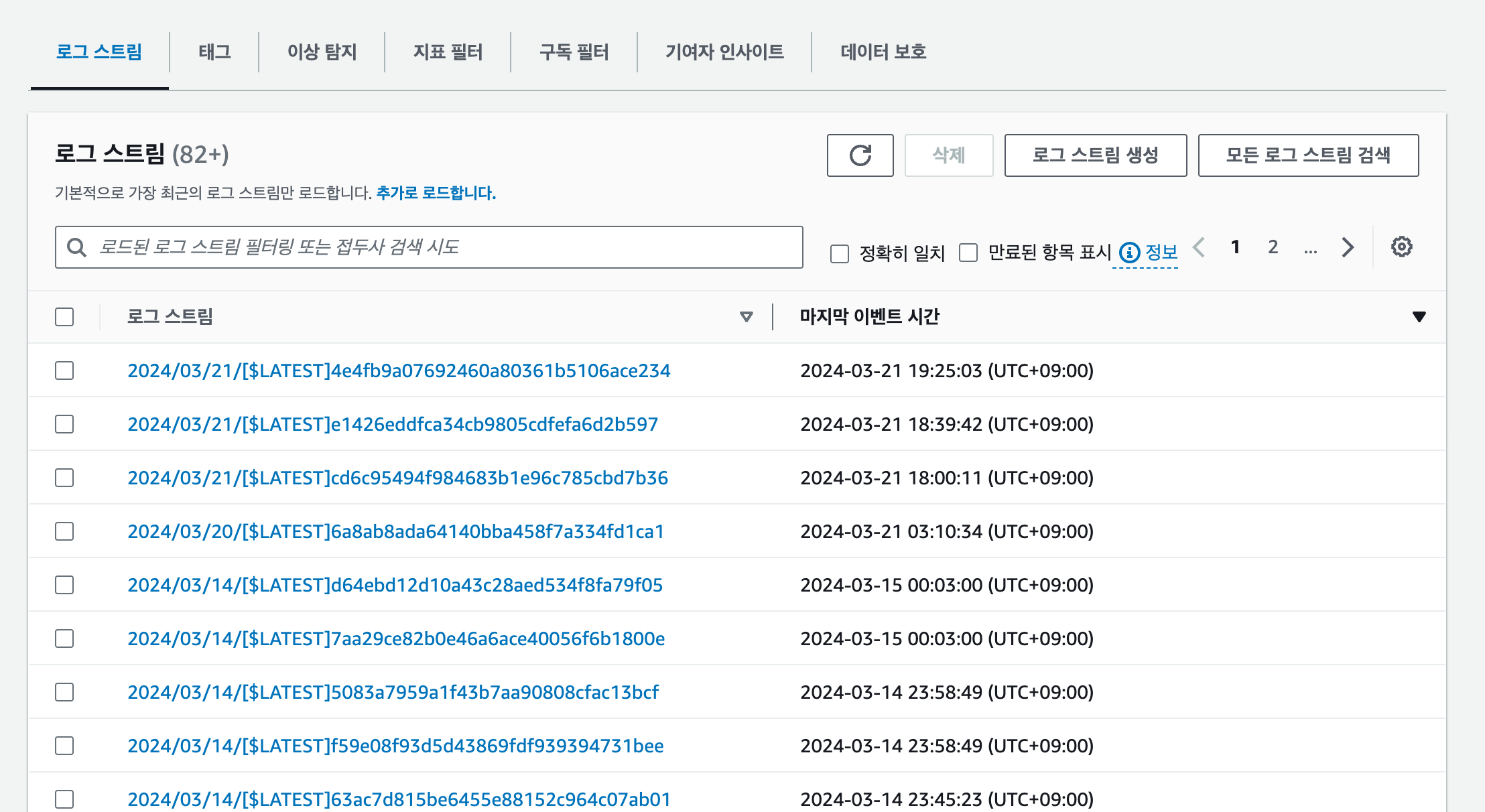Click the refresh log streams icon button
This screenshot has width=1485, height=812.
pos(860,155)
